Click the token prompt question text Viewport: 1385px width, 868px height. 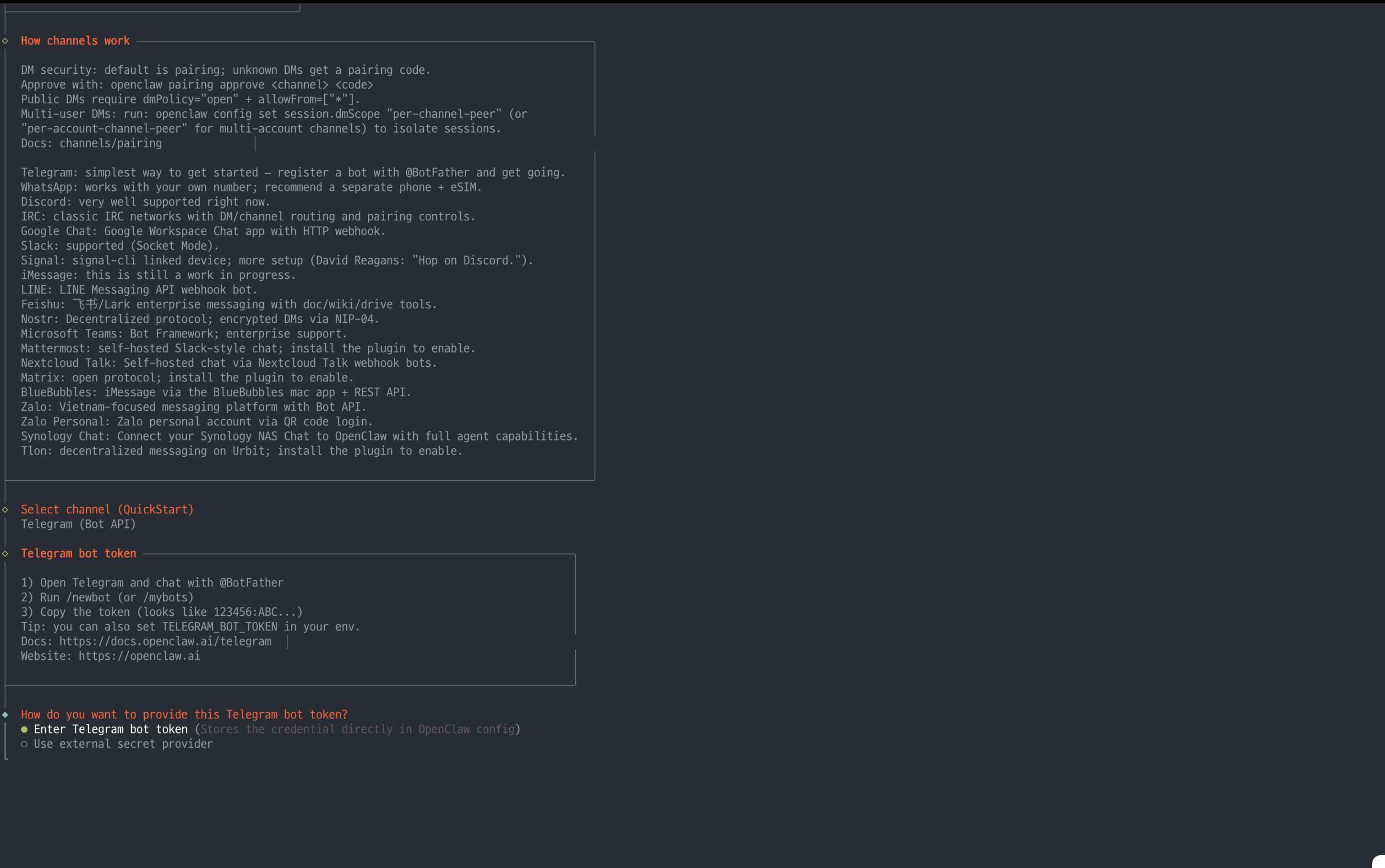(184, 715)
